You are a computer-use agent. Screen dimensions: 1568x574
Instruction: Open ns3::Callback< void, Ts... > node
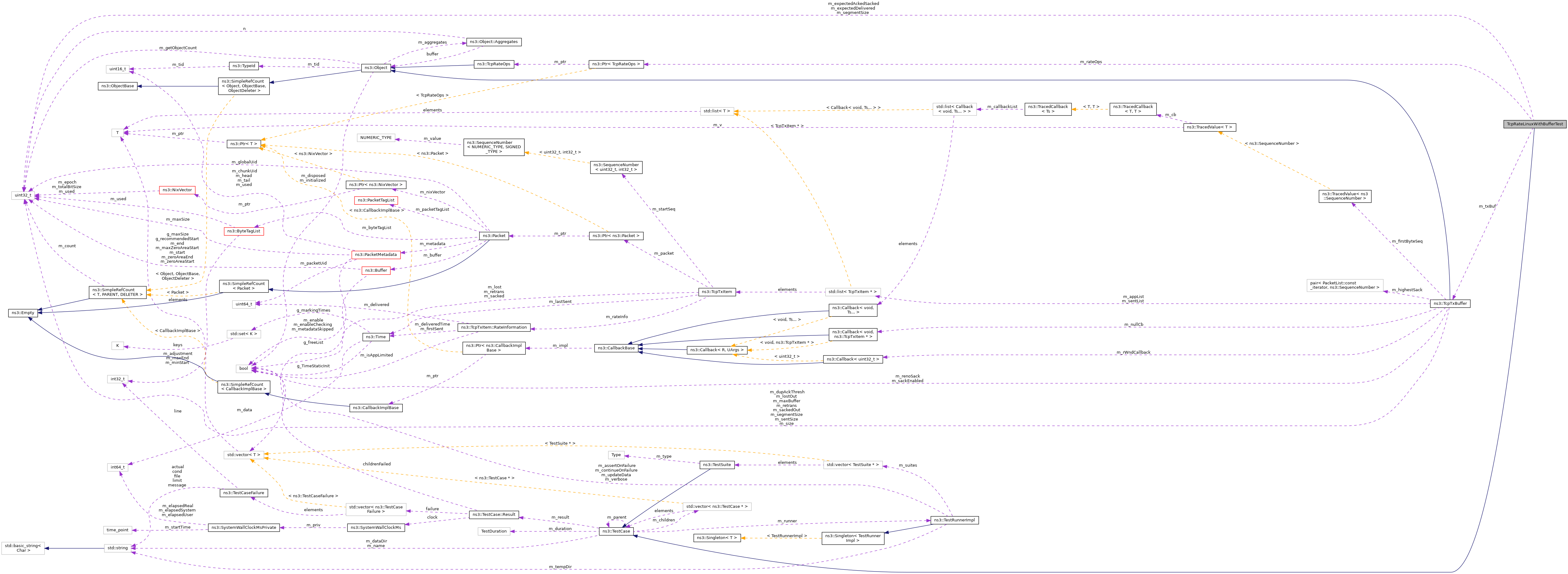click(x=853, y=310)
